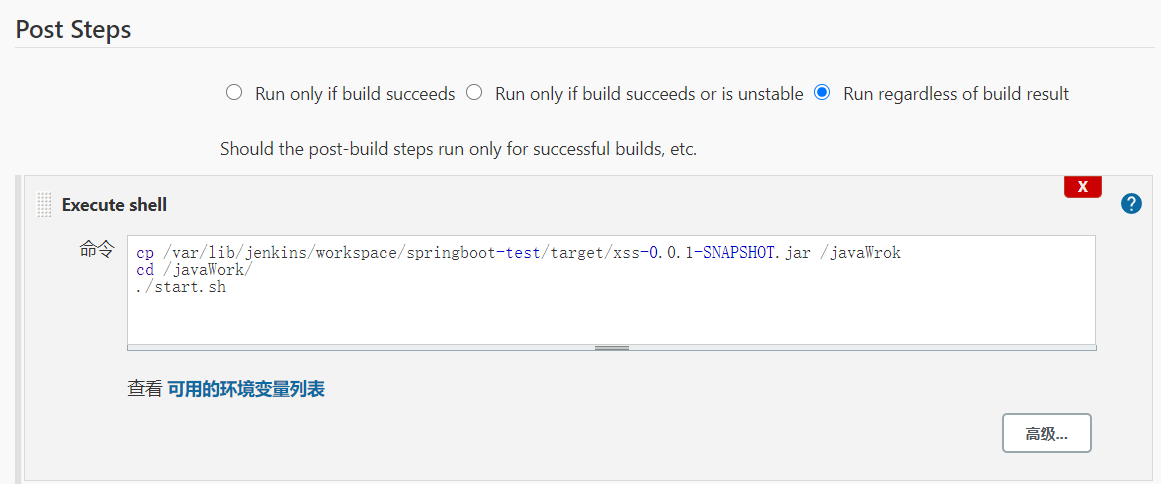This screenshot has width=1161, height=484.
Task: Select Run only if build succeeds or is unstable
Action: click(474, 93)
